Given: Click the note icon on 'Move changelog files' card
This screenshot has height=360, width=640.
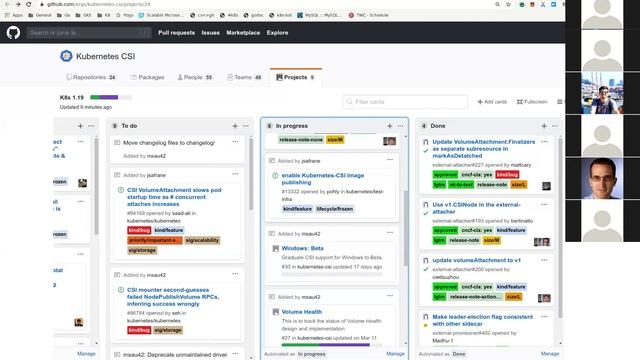Looking at the screenshot, I should [x=117, y=143].
